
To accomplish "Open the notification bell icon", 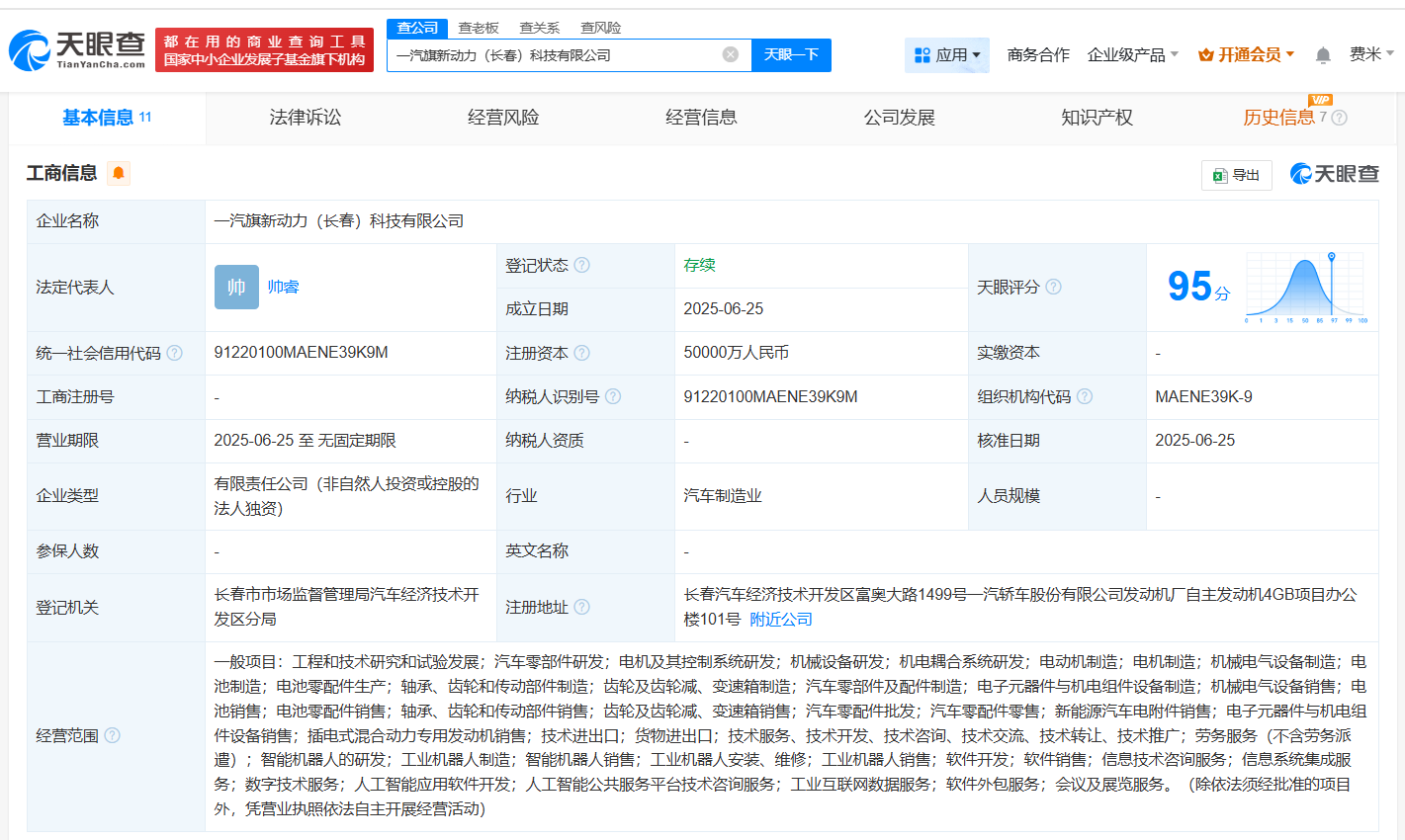I will tap(1323, 55).
